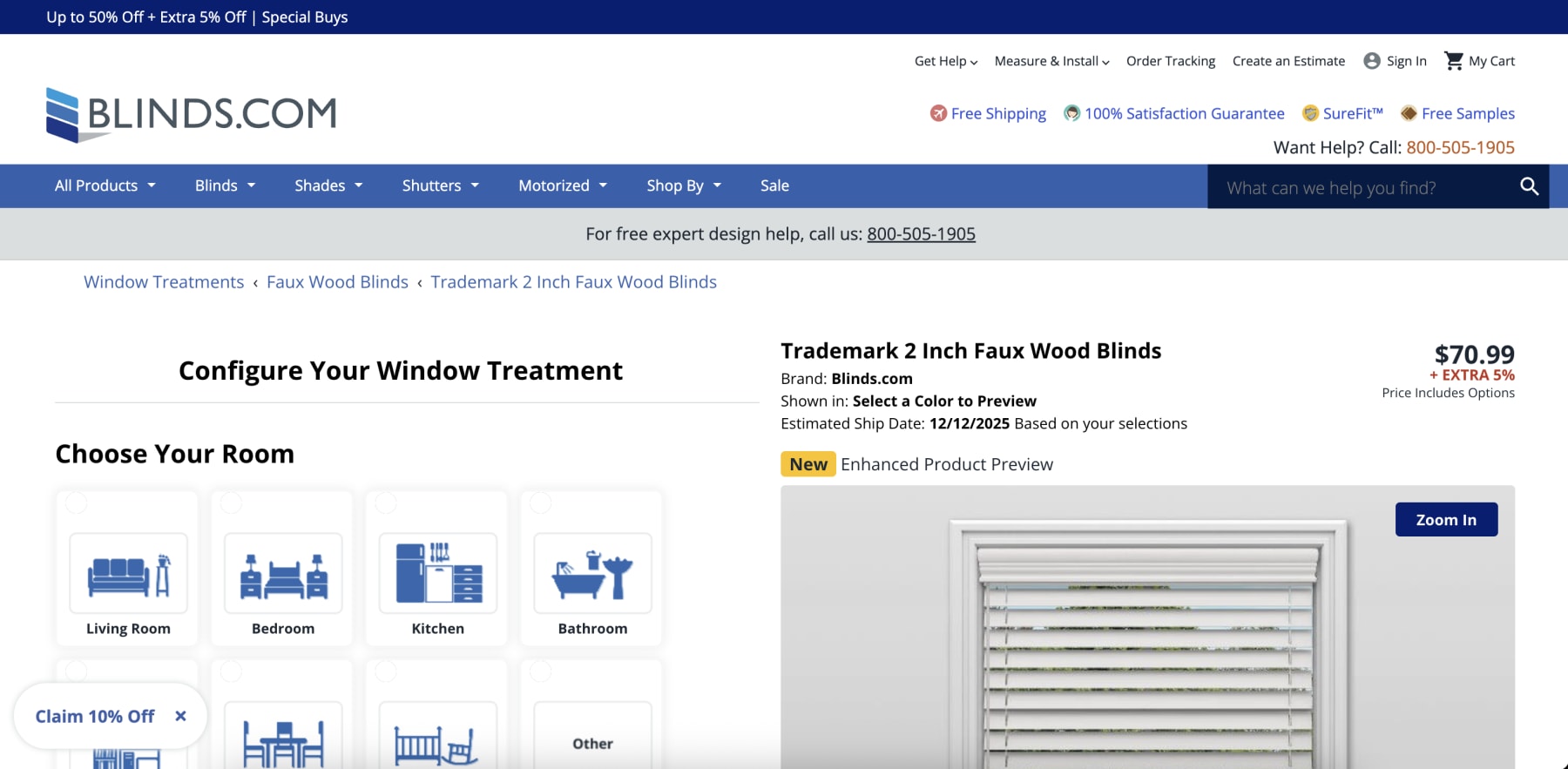Go to Order Tracking
The image size is (1568, 769).
click(1171, 61)
